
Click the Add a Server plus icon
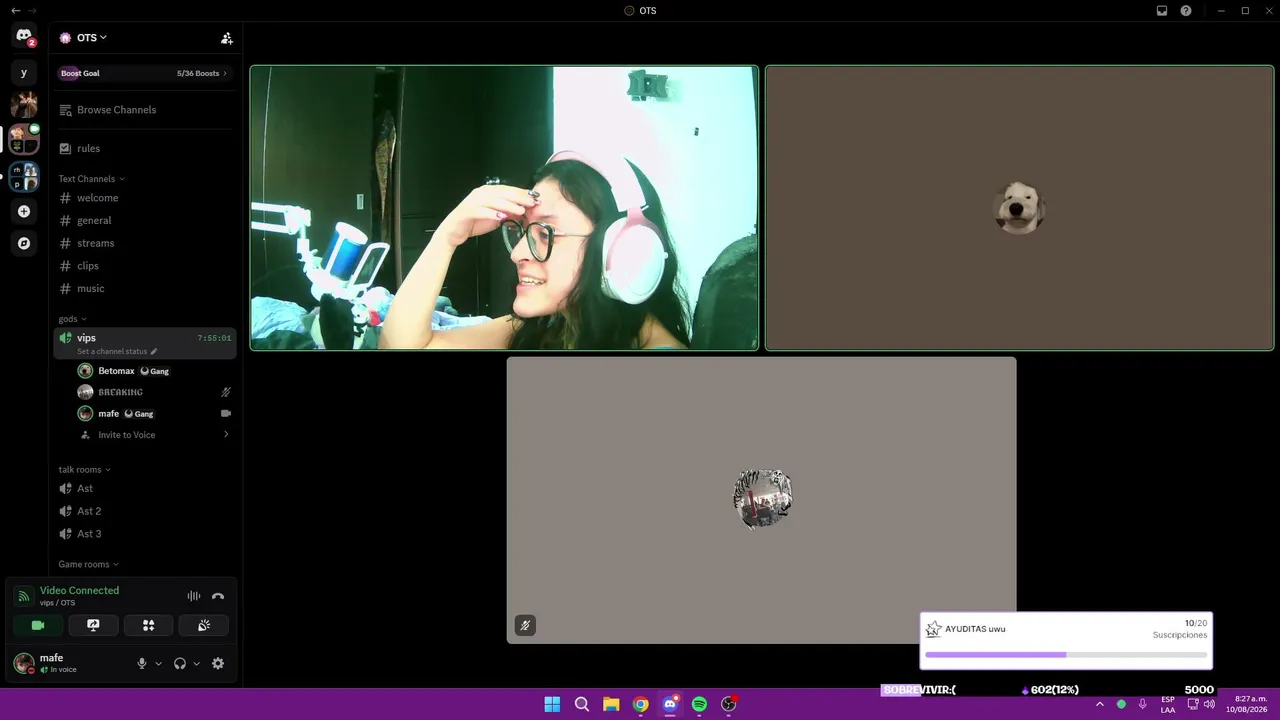pyautogui.click(x=24, y=211)
